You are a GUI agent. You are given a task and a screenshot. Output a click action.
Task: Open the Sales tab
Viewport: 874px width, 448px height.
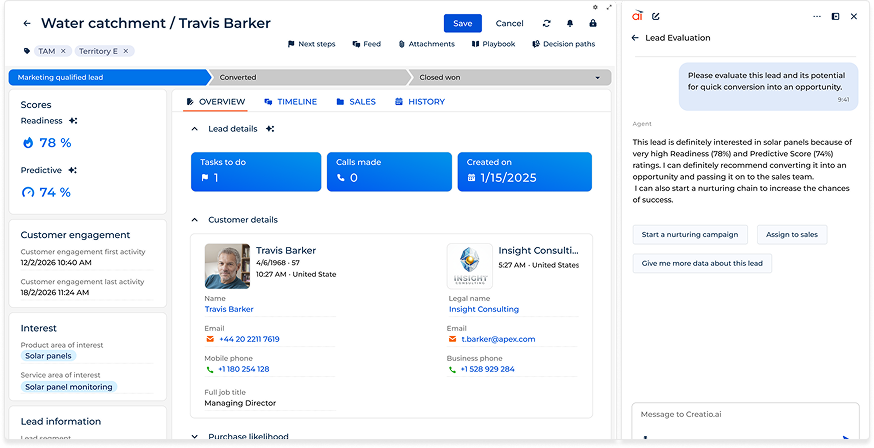tap(356, 102)
